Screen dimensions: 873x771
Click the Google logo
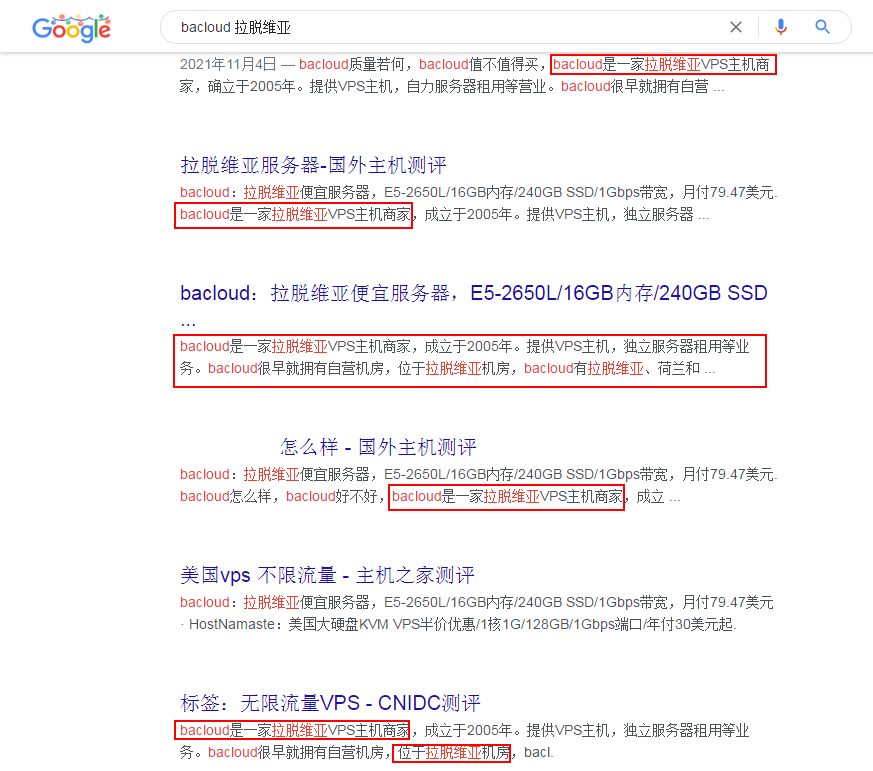tap(71, 28)
